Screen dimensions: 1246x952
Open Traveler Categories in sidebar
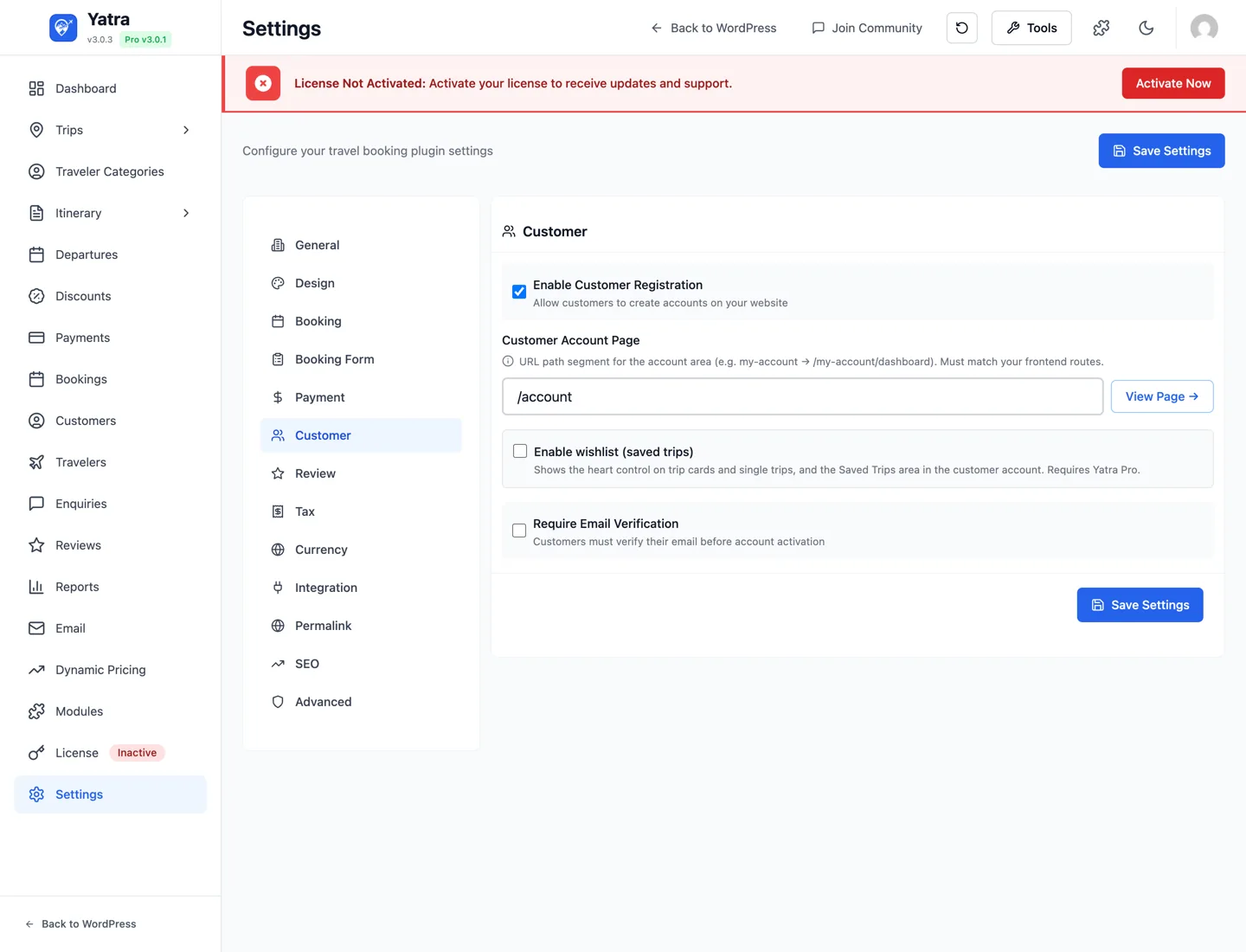110,171
